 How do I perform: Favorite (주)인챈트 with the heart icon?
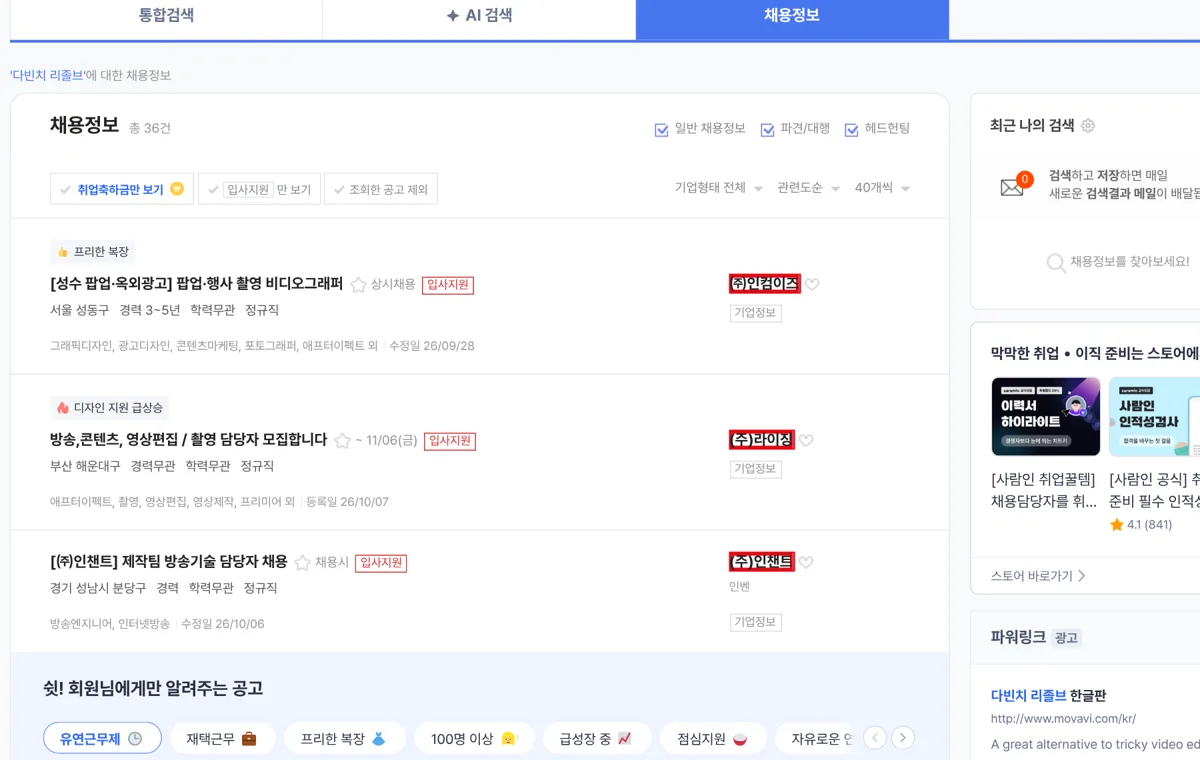(x=806, y=563)
